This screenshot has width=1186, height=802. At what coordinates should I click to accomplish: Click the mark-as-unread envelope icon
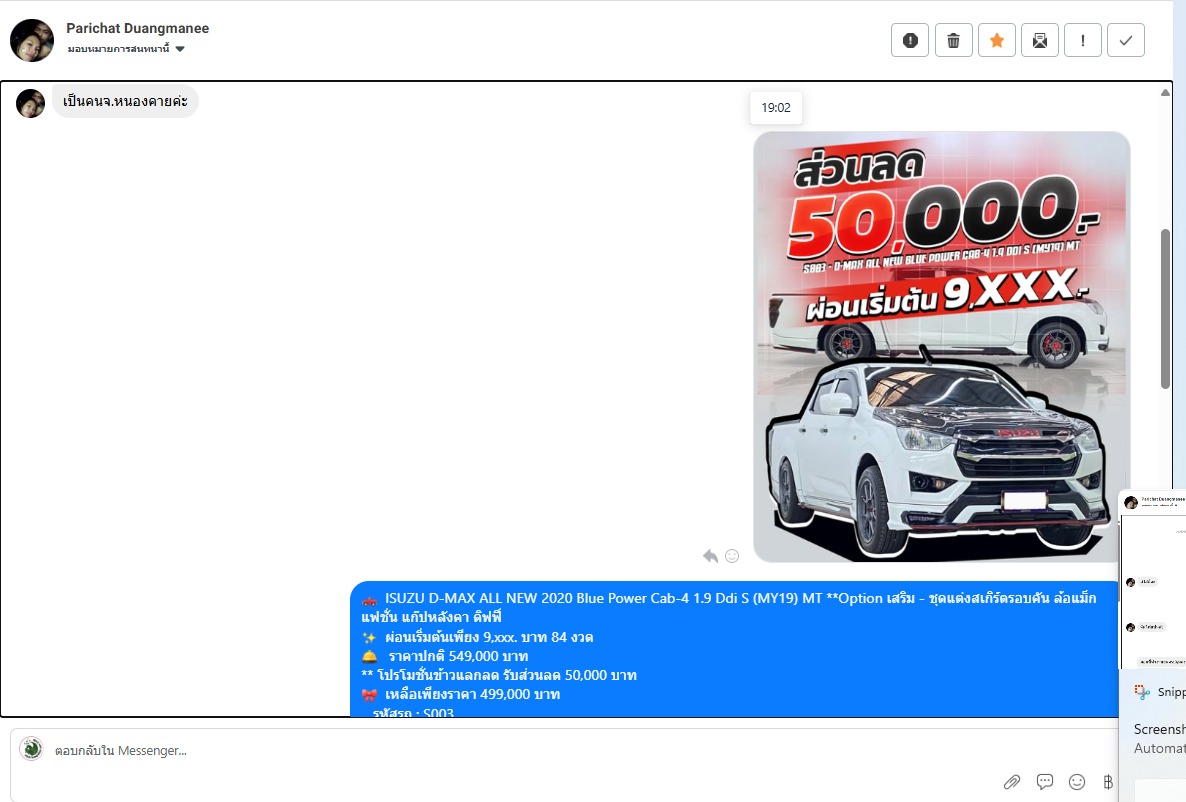tap(1040, 40)
